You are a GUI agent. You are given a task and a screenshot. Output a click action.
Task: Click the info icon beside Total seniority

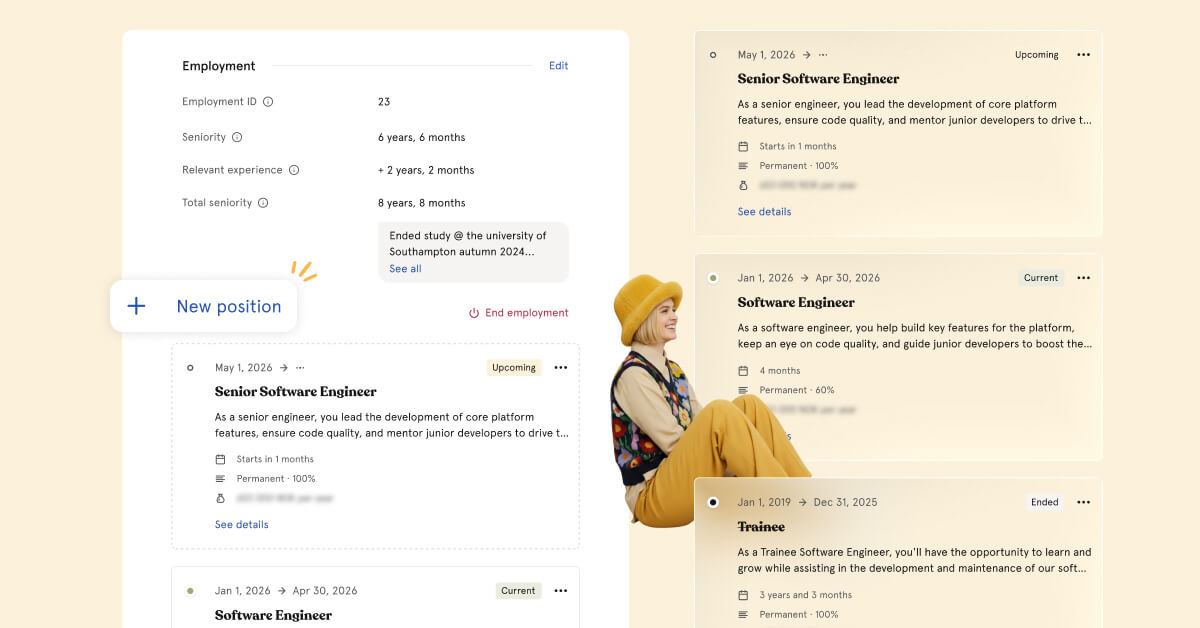(x=263, y=203)
